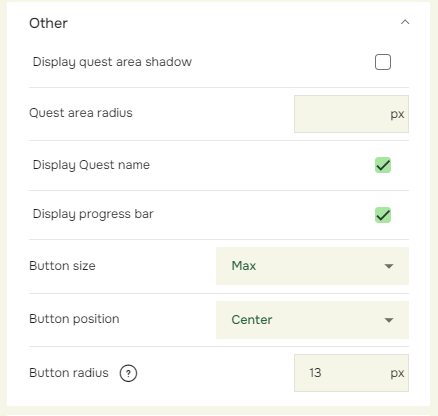The height and width of the screenshot is (416, 438).
Task: Open the Button size dropdown
Action: click(312, 266)
